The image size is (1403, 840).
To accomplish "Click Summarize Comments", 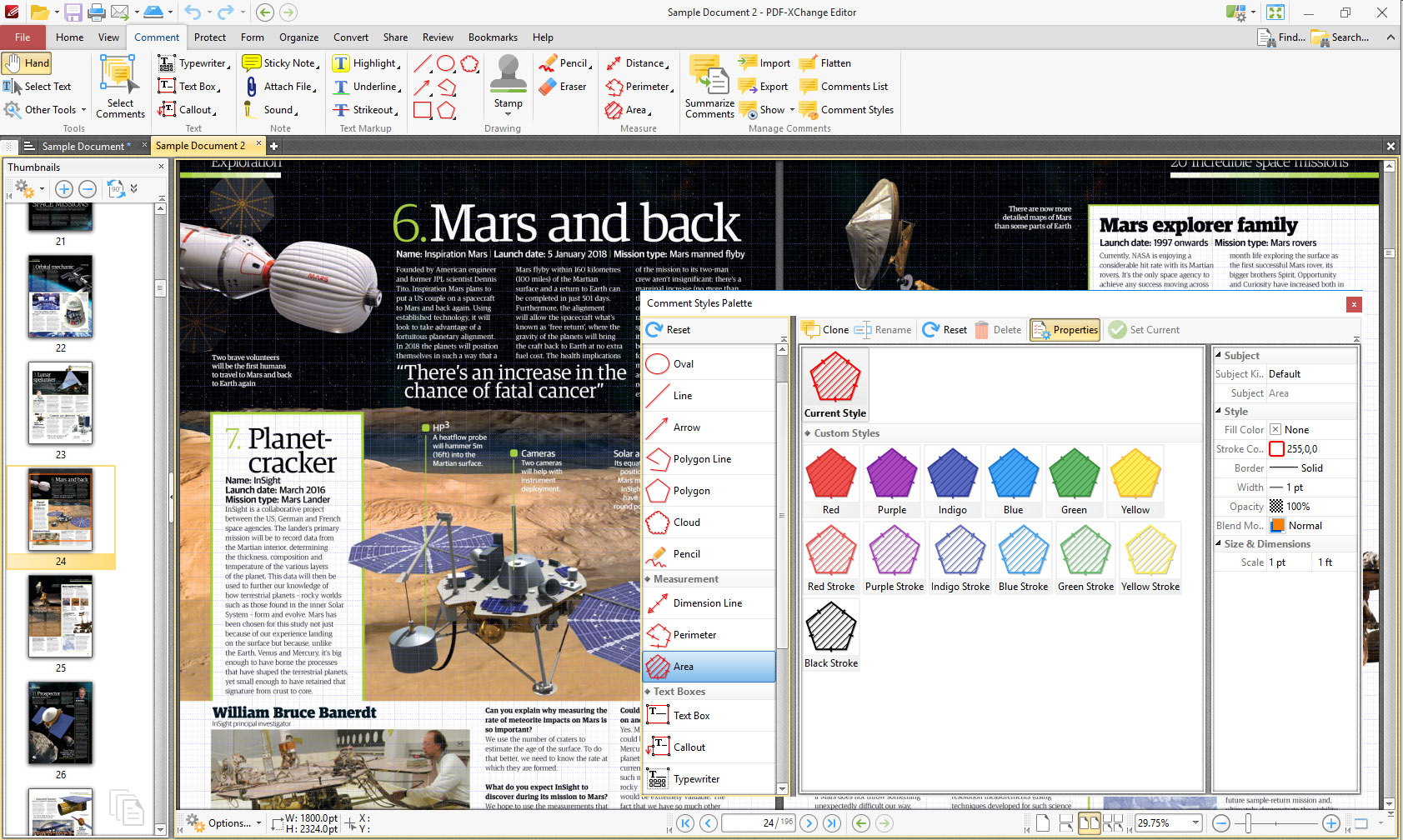I will click(709, 87).
